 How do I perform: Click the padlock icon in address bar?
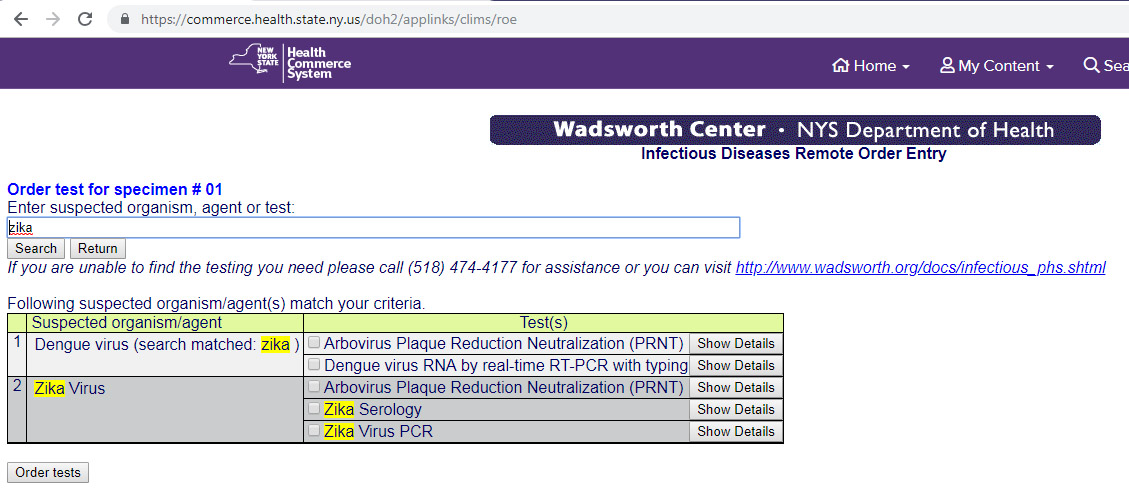(x=125, y=19)
